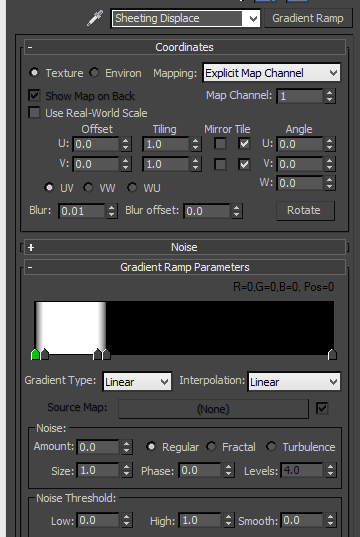The height and width of the screenshot is (537, 360).
Task: Open the Explicit Map Channel mapping dropdown
Action: point(272,73)
